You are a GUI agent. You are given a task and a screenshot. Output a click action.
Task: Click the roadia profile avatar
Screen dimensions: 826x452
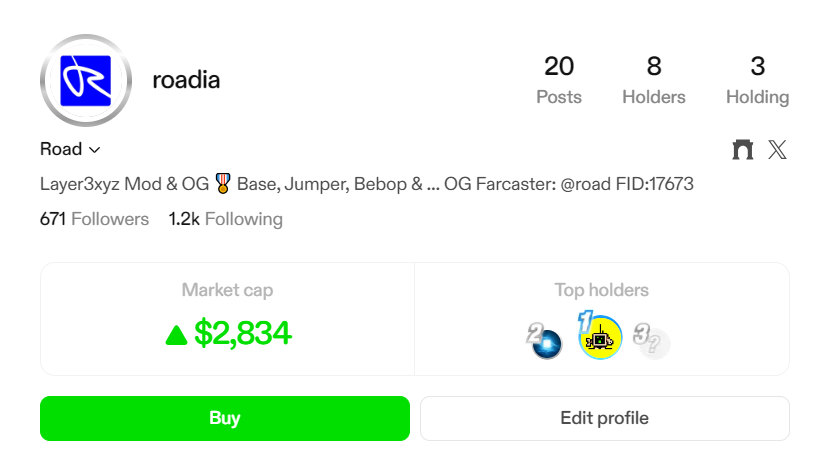85,81
